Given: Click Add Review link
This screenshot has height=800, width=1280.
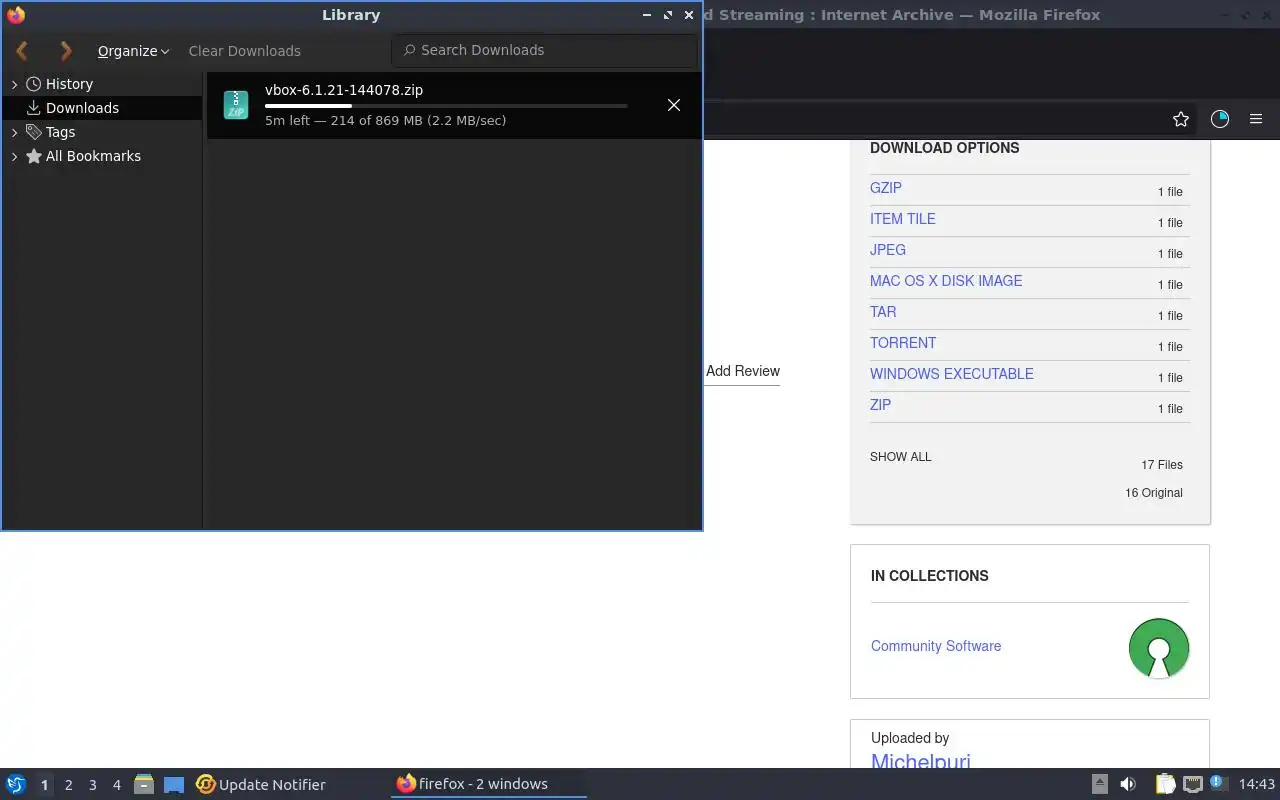Looking at the screenshot, I should [x=743, y=371].
